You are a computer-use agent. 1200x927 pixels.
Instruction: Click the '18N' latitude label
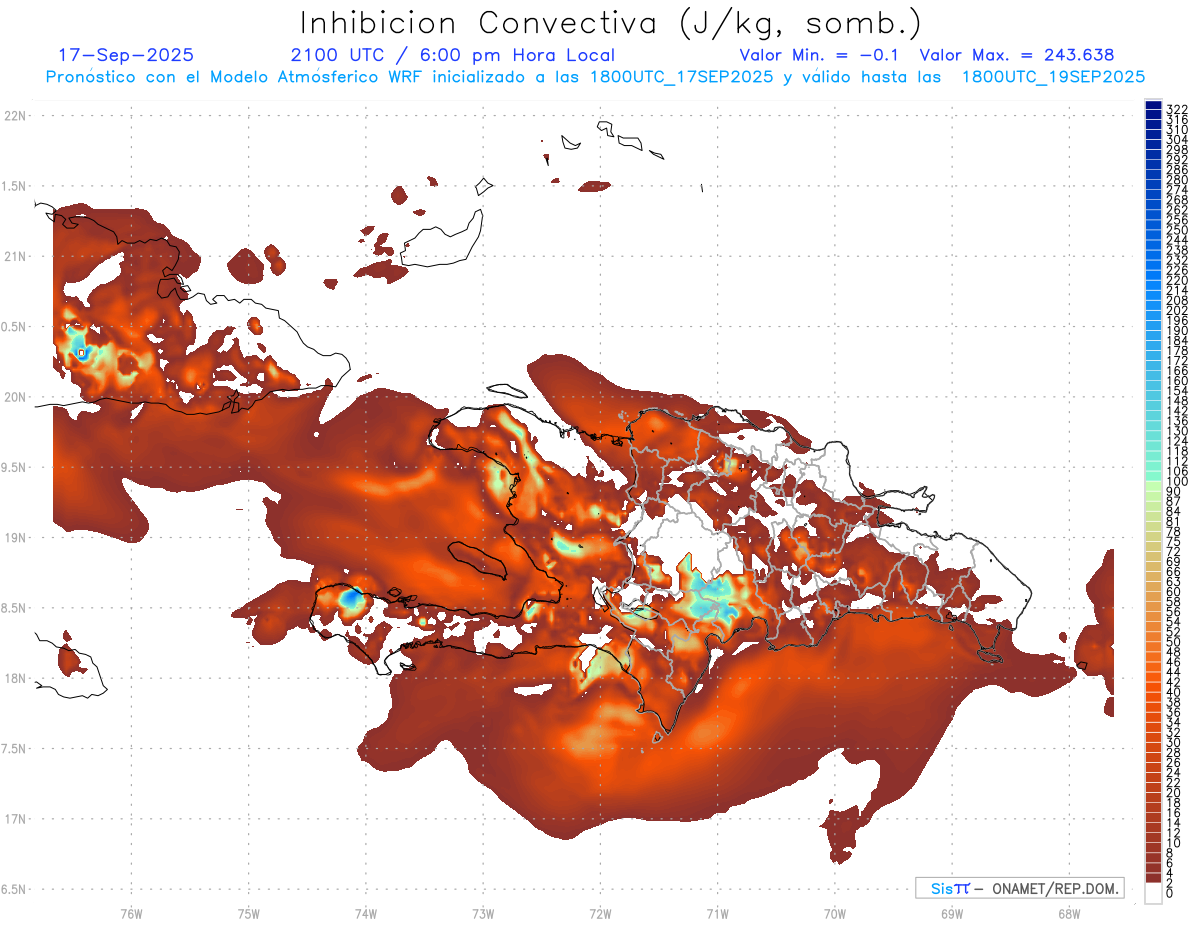click(x=14, y=678)
